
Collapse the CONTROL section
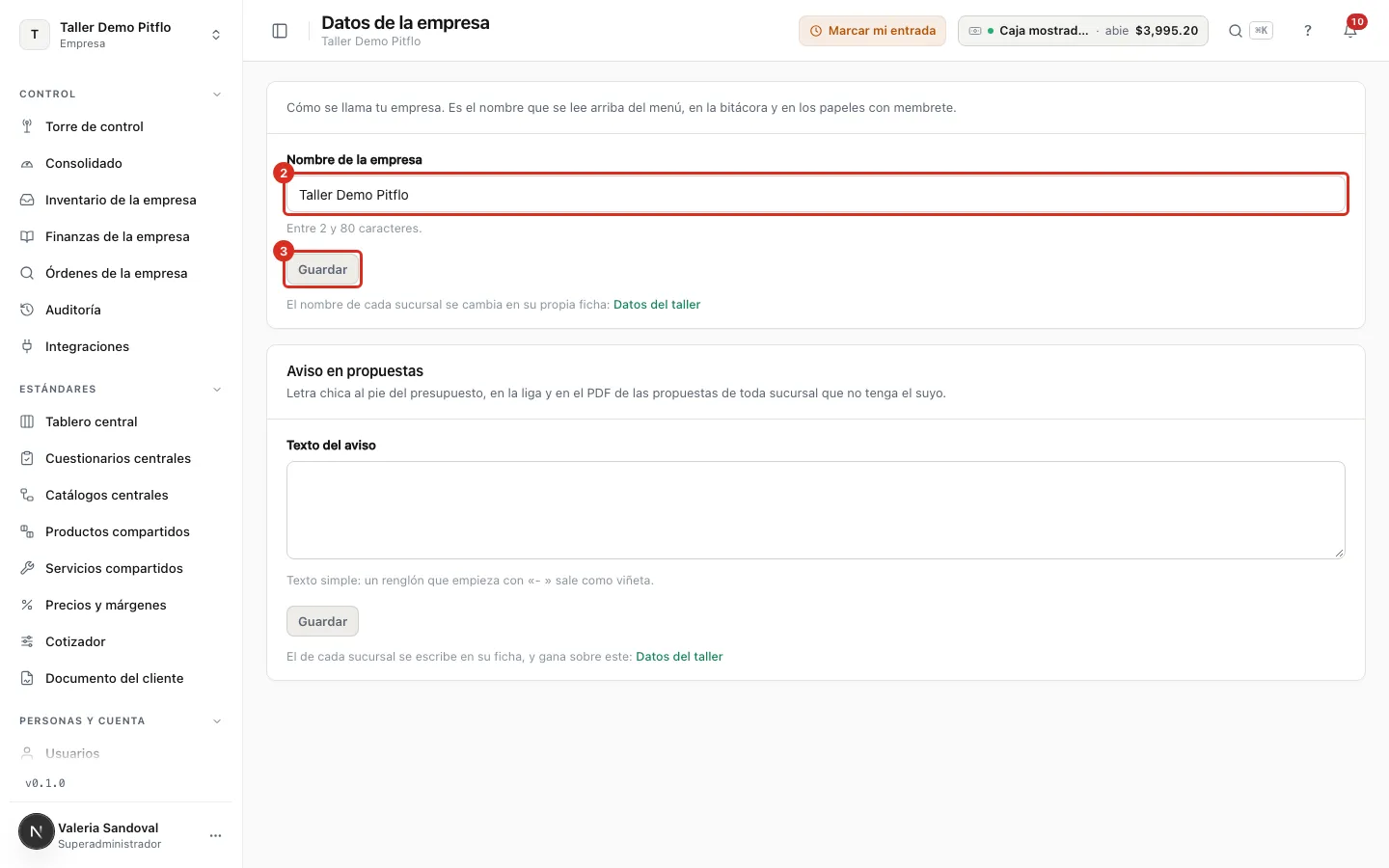(x=217, y=95)
